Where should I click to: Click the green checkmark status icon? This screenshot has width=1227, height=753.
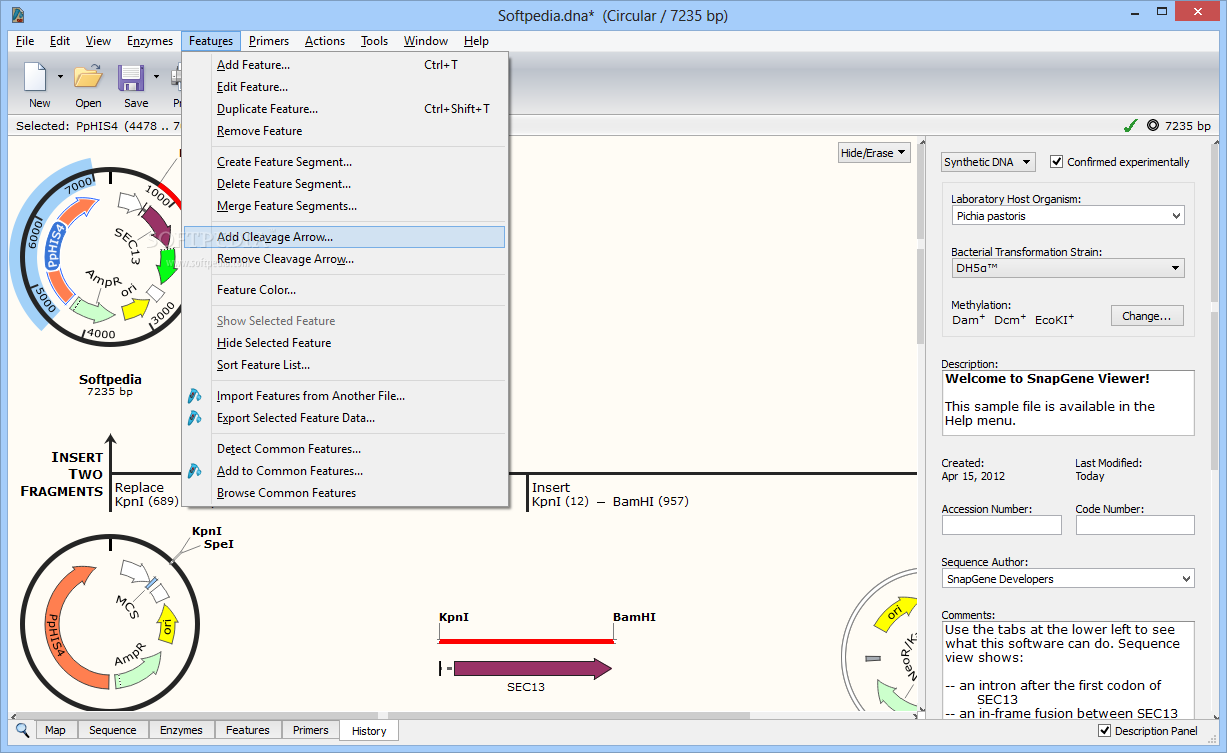[1130, 126]
